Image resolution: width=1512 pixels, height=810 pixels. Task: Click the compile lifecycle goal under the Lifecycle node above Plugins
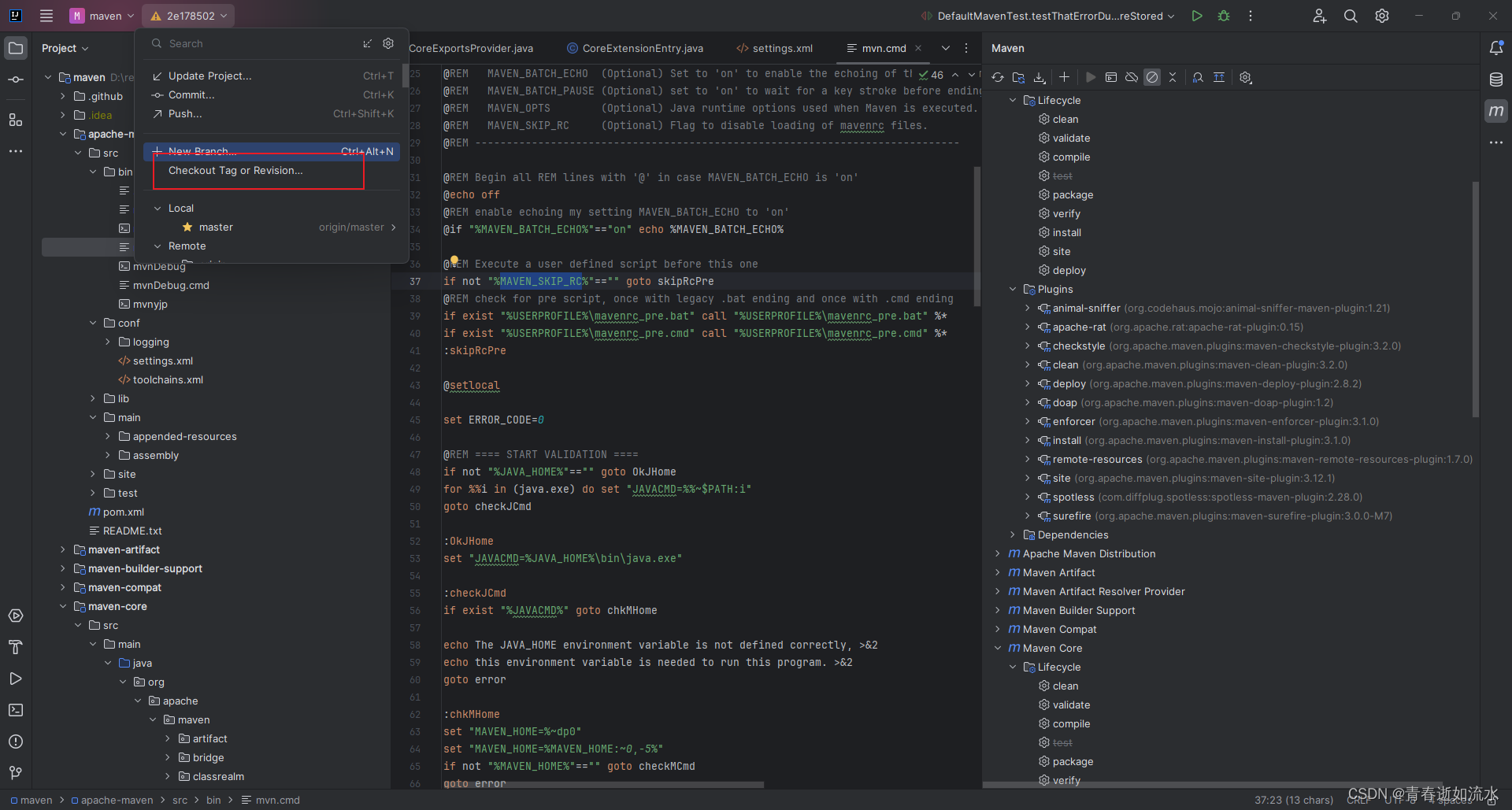(1071, 157)
